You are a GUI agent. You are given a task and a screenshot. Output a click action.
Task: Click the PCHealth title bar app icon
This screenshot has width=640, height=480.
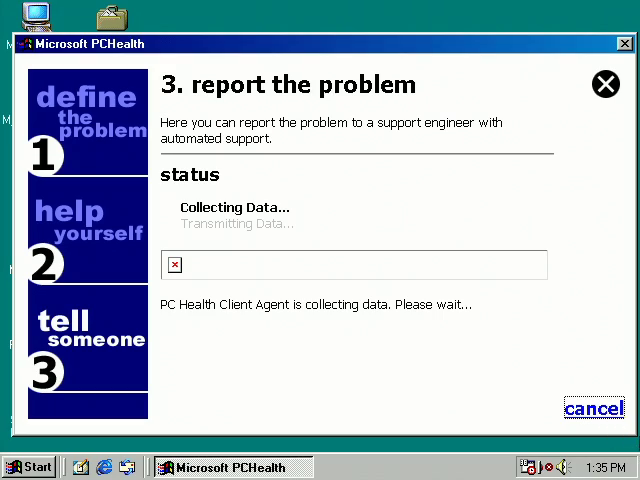tap(25, 44)
